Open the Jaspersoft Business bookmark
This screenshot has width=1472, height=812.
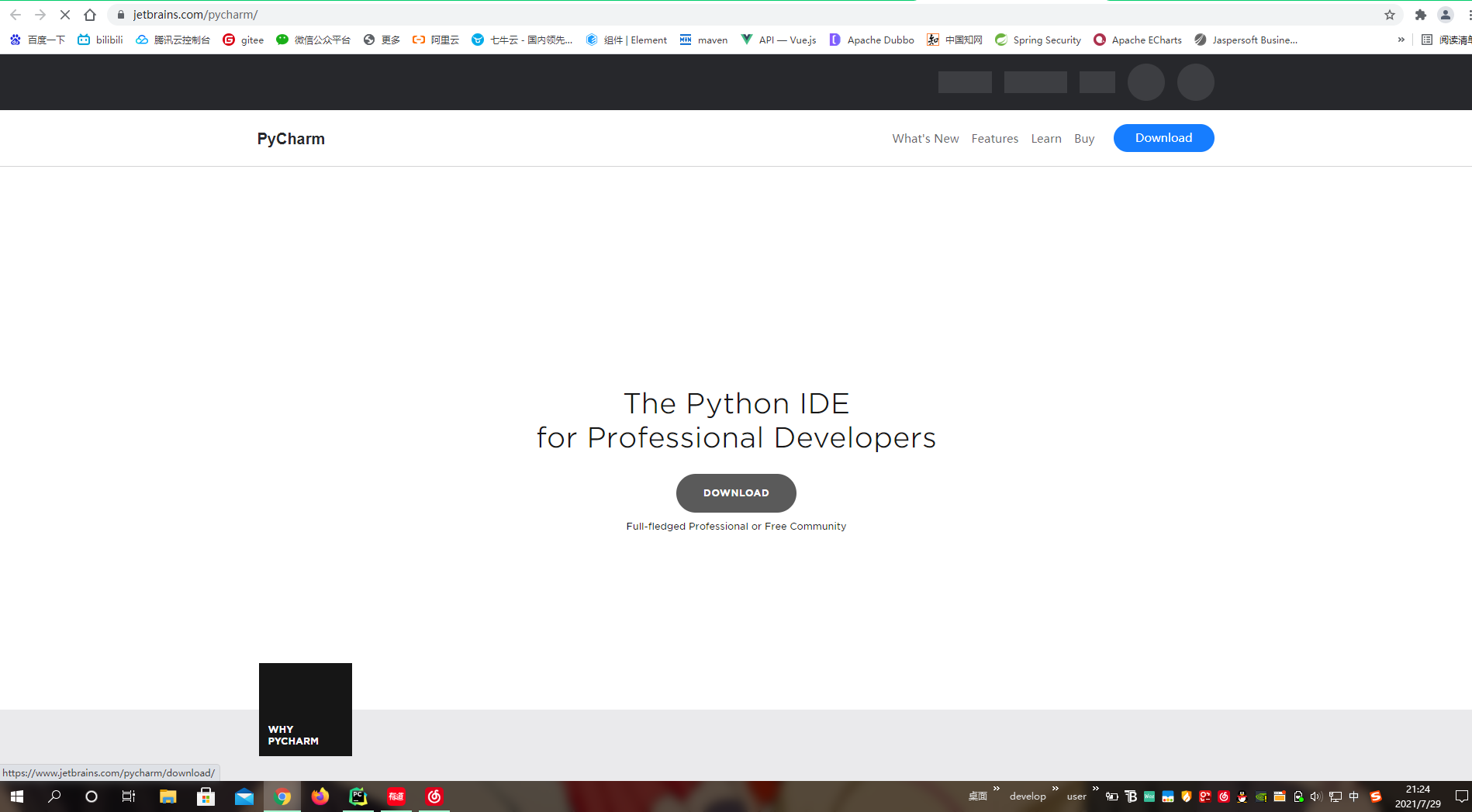click(1246, 40)
